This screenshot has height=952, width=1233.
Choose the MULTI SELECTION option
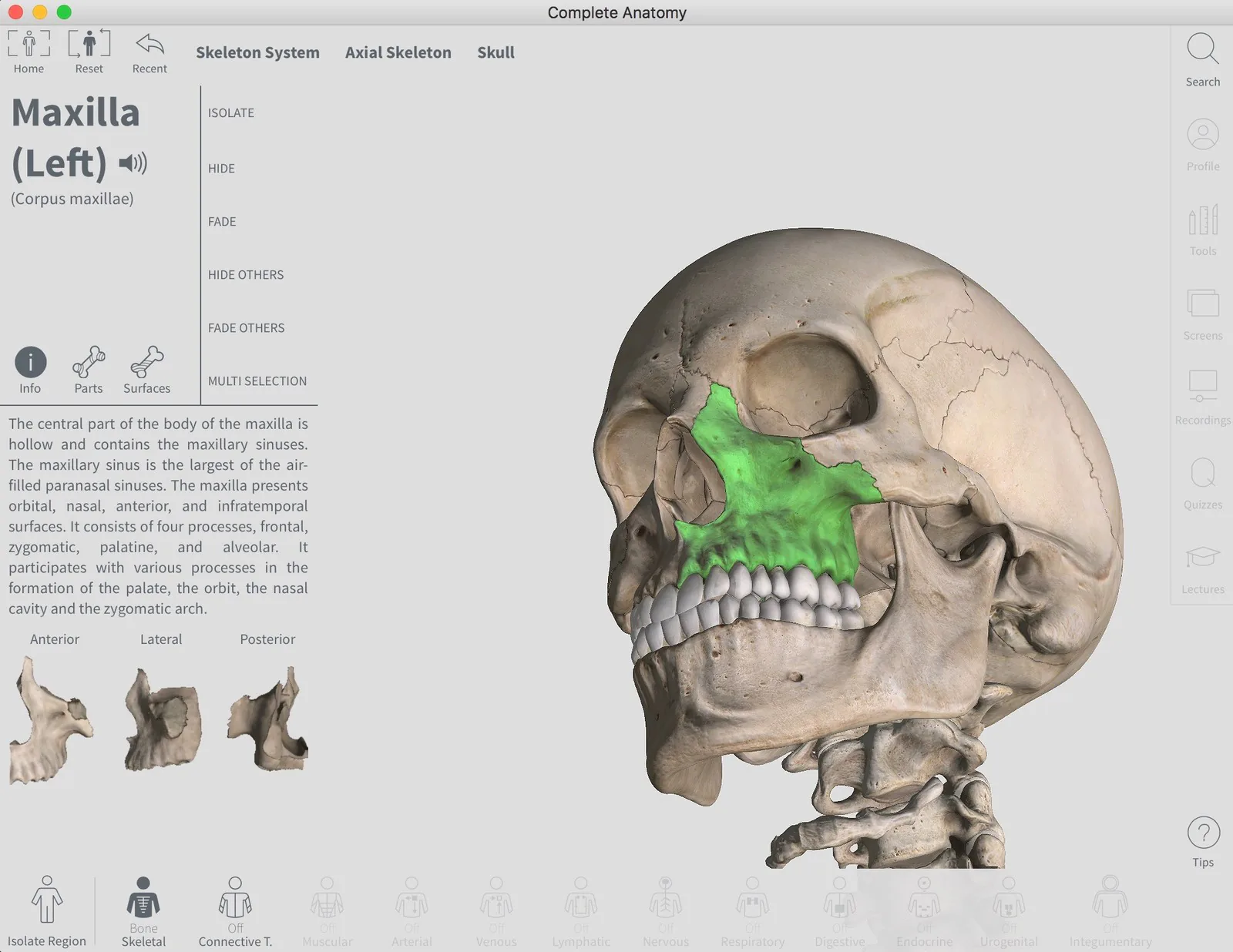257,380
